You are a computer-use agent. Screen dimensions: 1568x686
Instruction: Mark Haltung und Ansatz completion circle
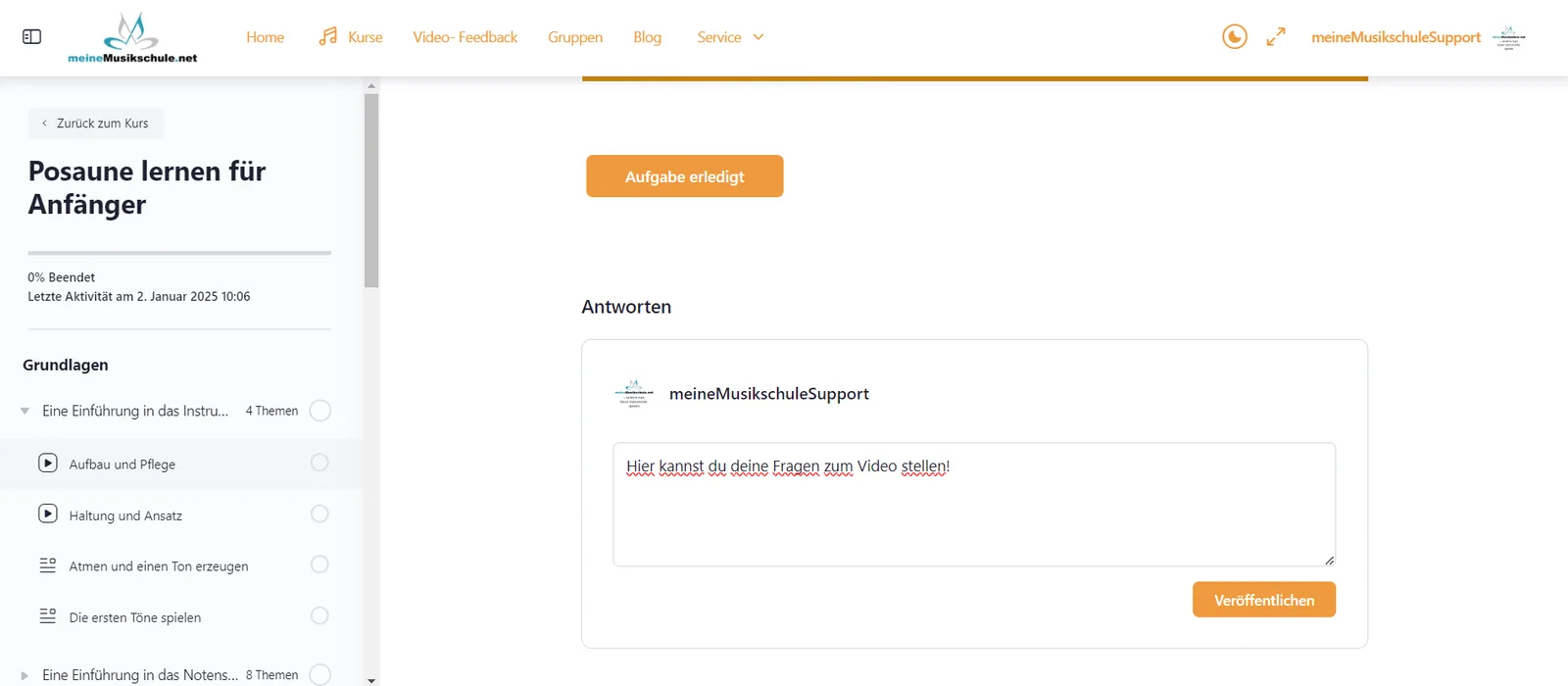tap(319, 514)
